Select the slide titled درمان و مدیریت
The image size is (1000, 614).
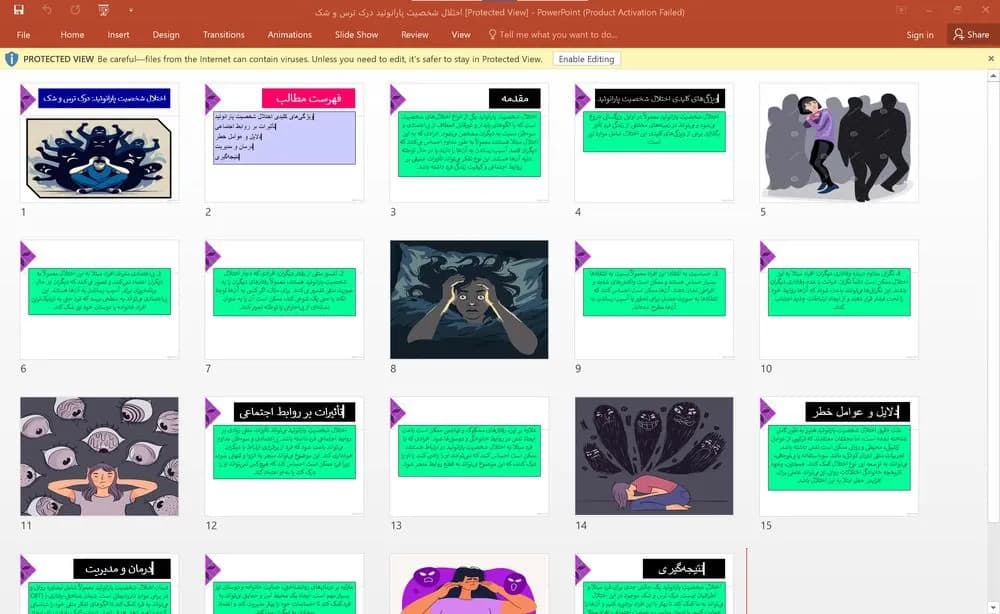(x=99, y=583)
